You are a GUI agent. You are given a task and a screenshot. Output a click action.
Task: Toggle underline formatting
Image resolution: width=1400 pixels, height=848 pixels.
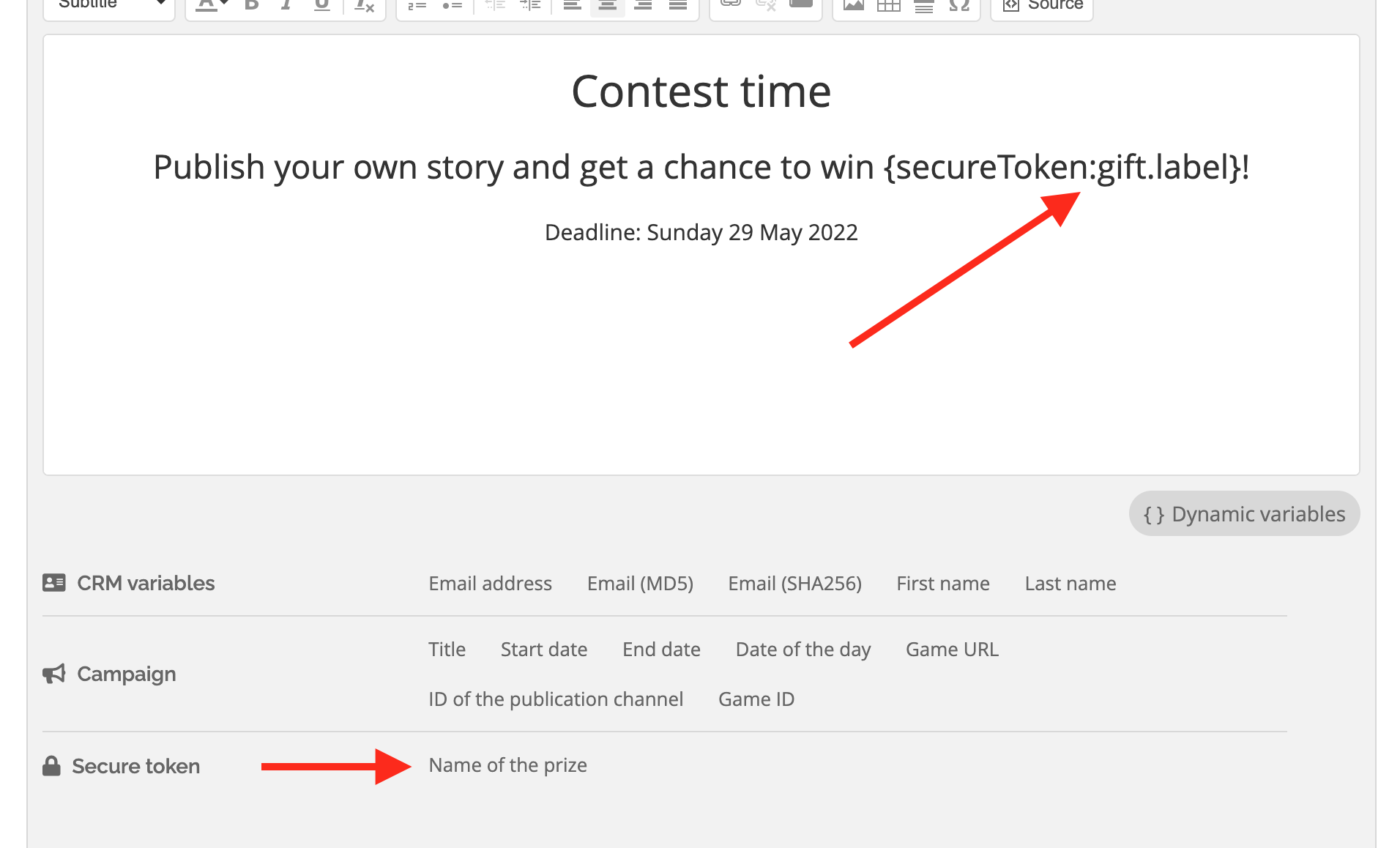click(321, 5)
